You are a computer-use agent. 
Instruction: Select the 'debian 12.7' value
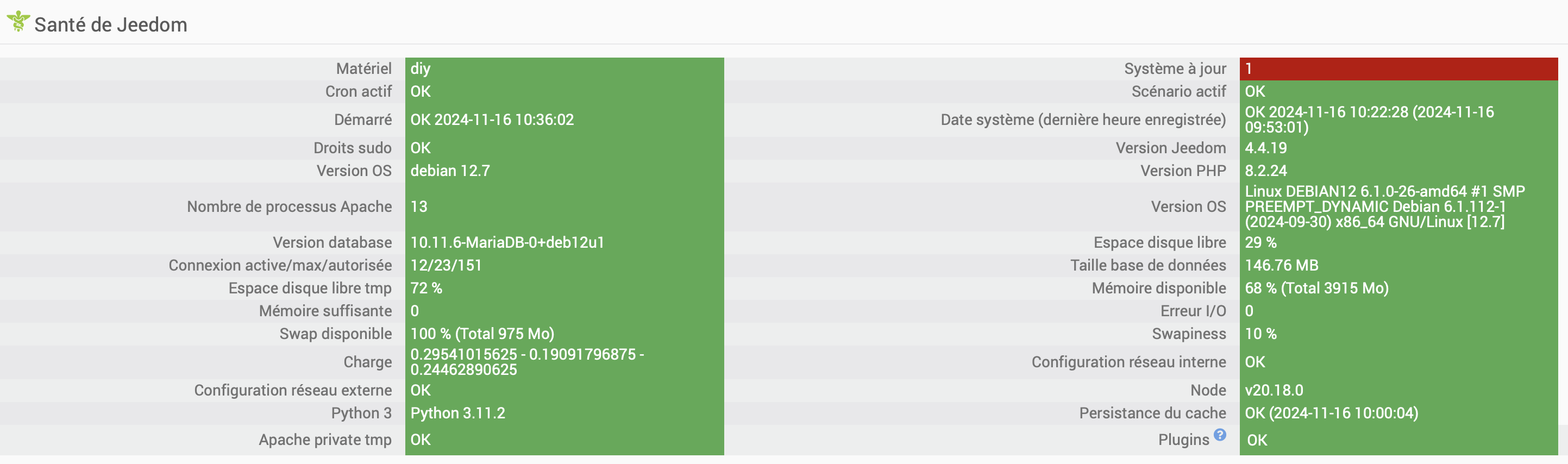click(450, 171)
